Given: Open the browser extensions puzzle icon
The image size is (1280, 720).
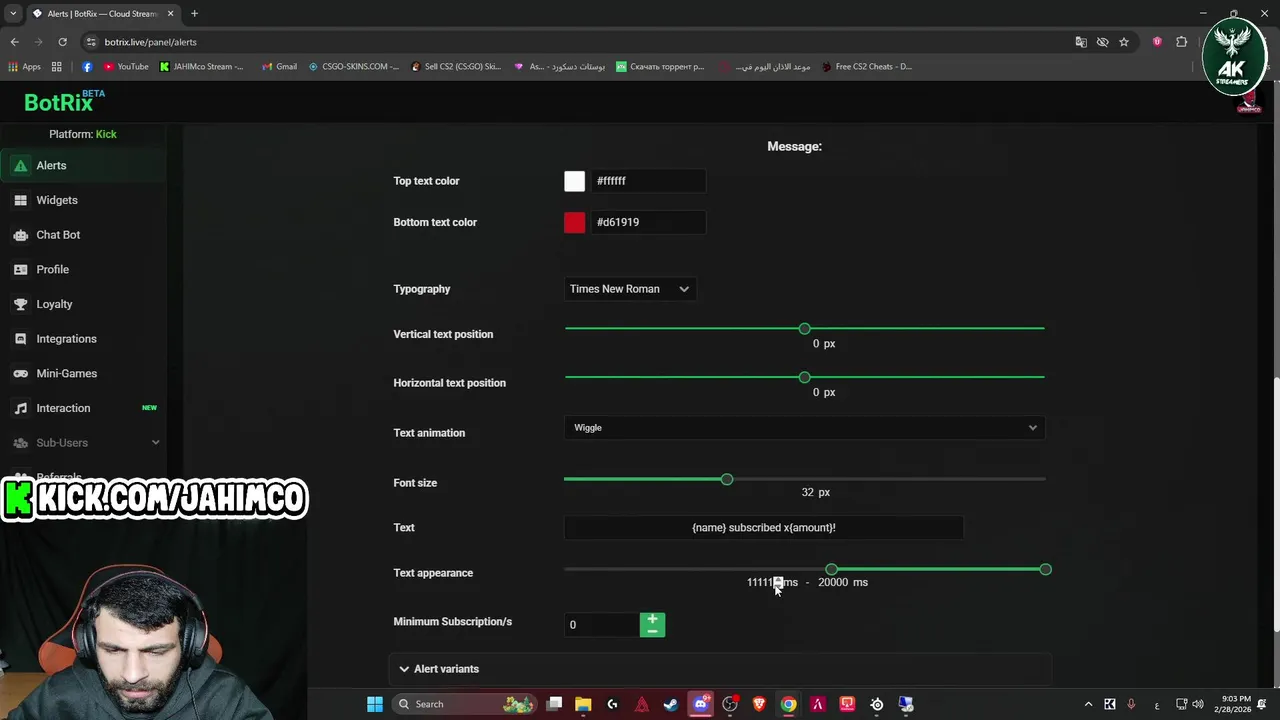Looking at the screenshot, I should (x=1182, y=42).
